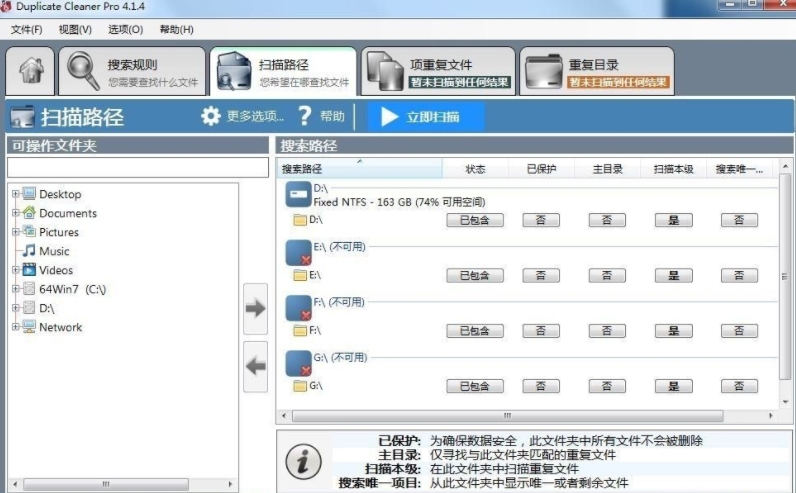This screenshot has height=493, width=796.
Task: Click the folder path input field
Action: 138,168
